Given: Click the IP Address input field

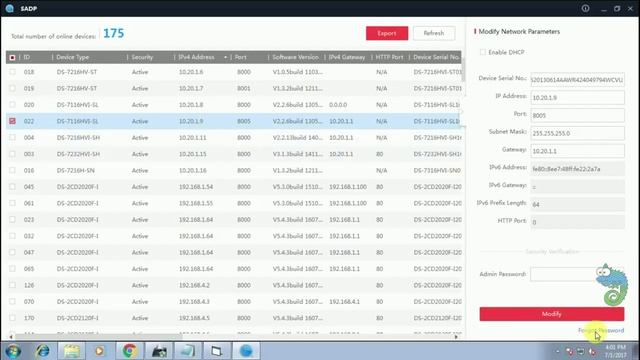Looking at the screenshot, I should [x=577, y=98].
